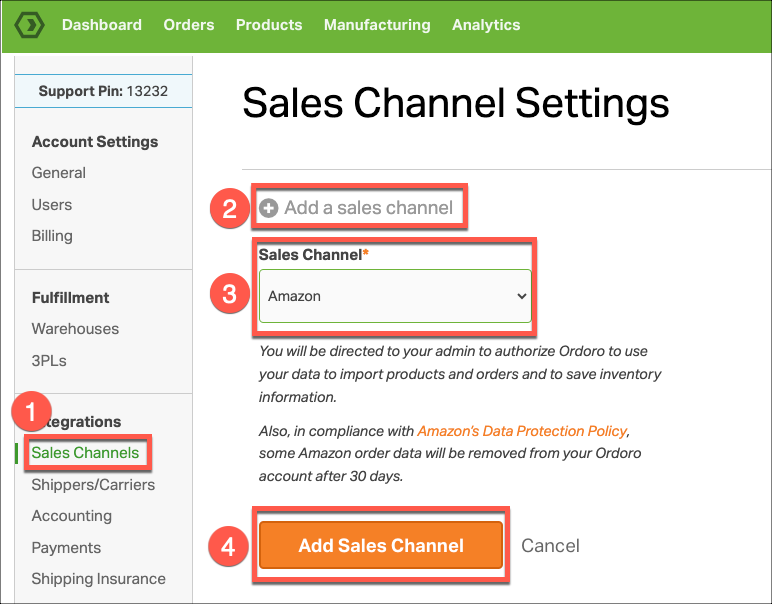772x604 pixels.
Task: Click the Sales Channel* field label
Action: click(314, 255)
